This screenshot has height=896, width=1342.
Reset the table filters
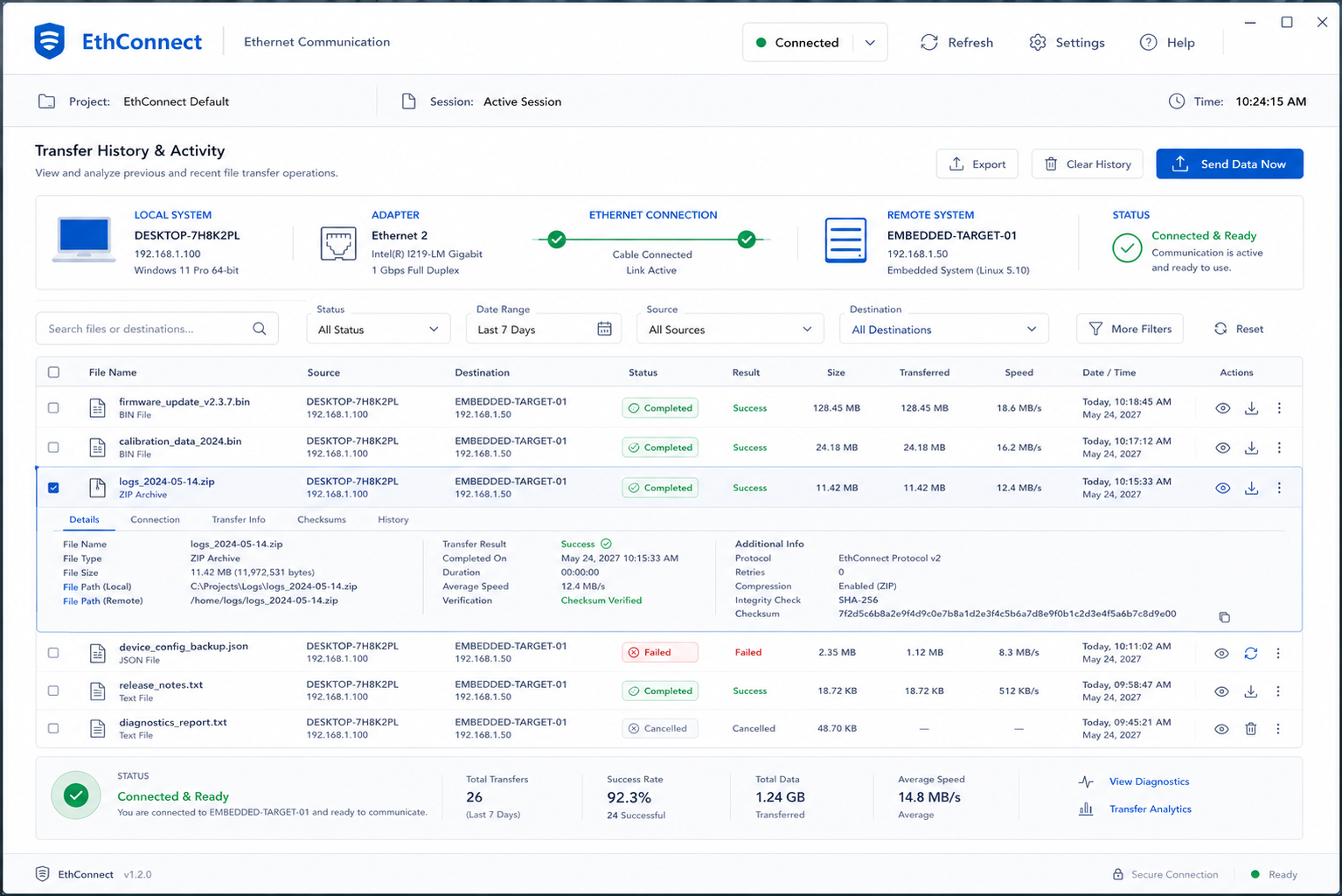click(x=1239, y=329)
